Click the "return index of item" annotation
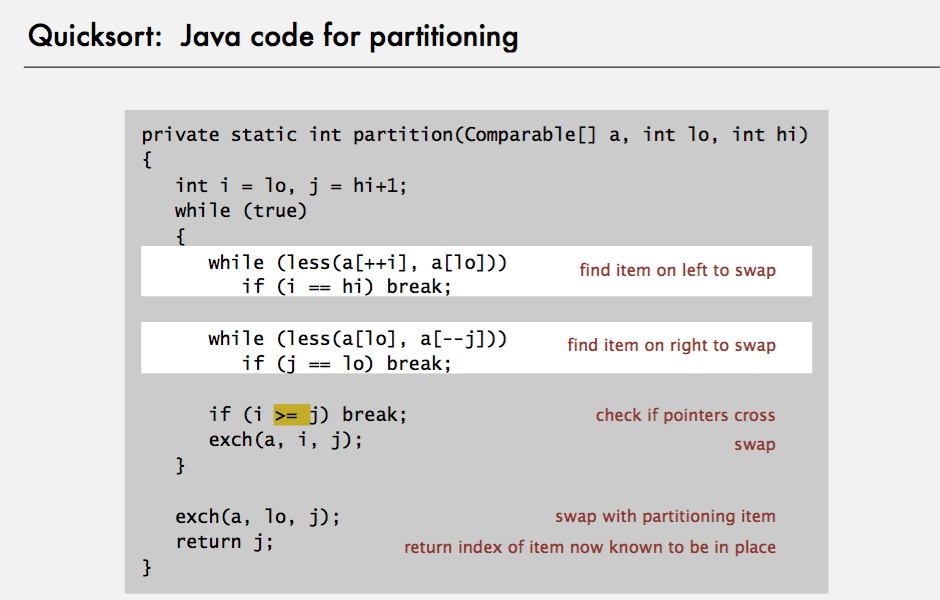The image size is (940, 600). pos(590,547)
